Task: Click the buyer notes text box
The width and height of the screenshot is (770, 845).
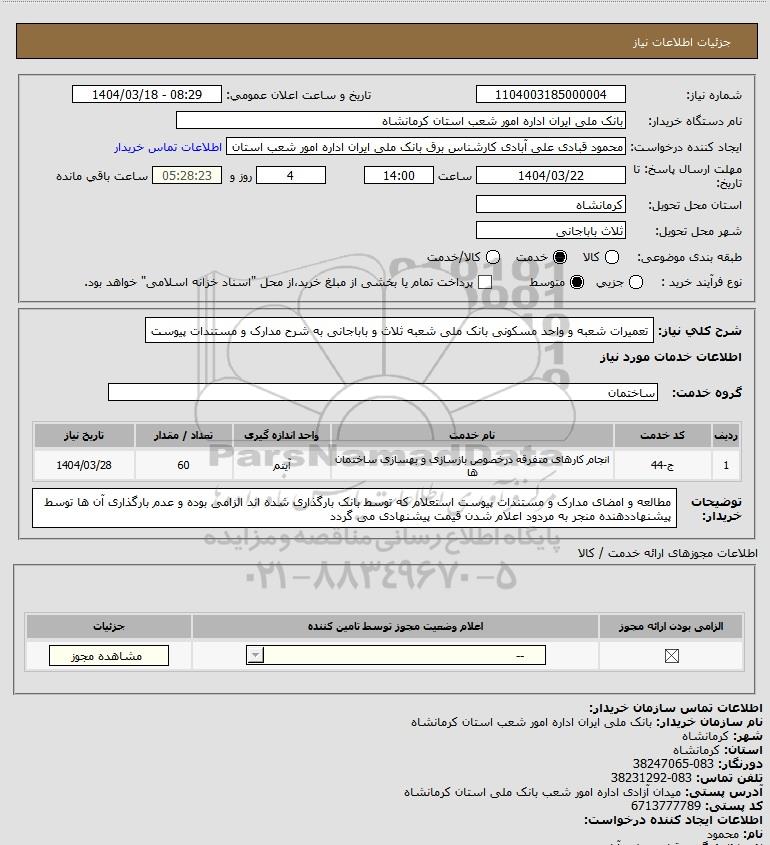Action: (x=355, y=508)
